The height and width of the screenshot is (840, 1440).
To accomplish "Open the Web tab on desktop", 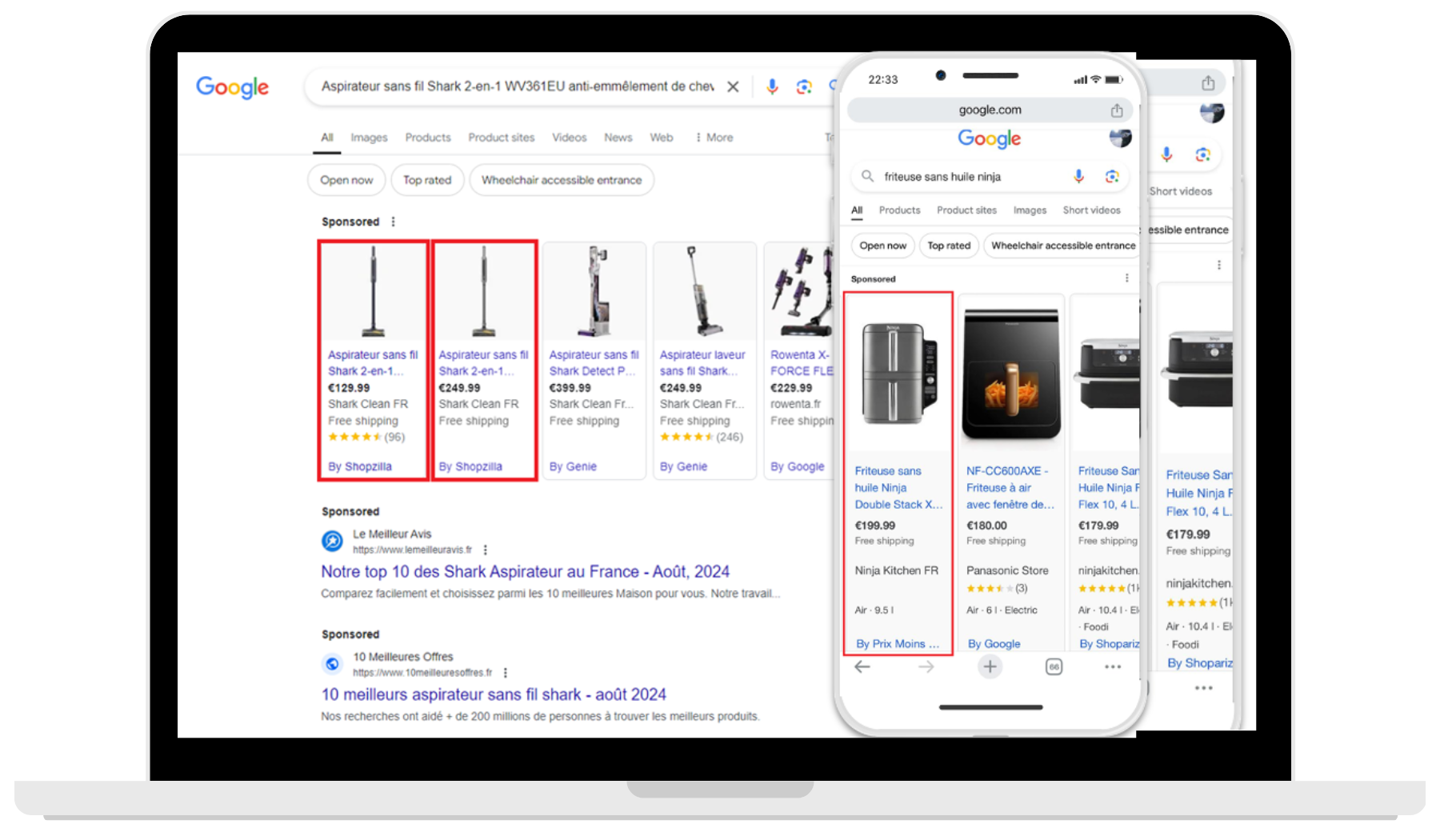I will pos(662,138).
